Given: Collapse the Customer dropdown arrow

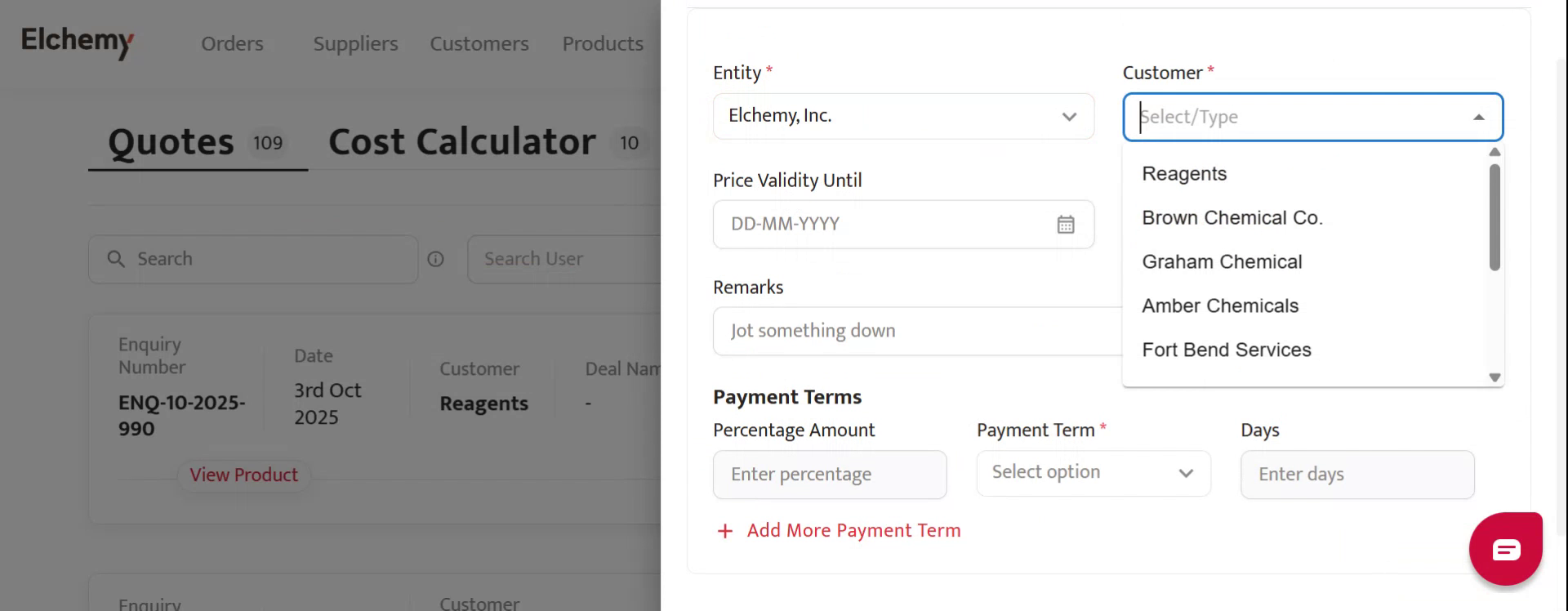Looking at the screenshot, I should [x=1478, y=118].
